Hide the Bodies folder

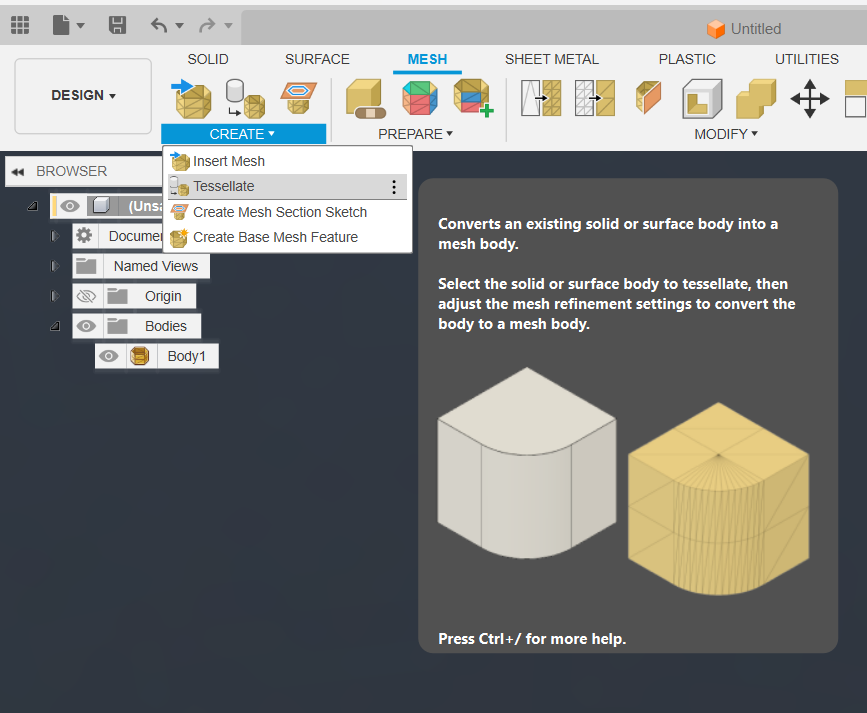pos(86,326)
